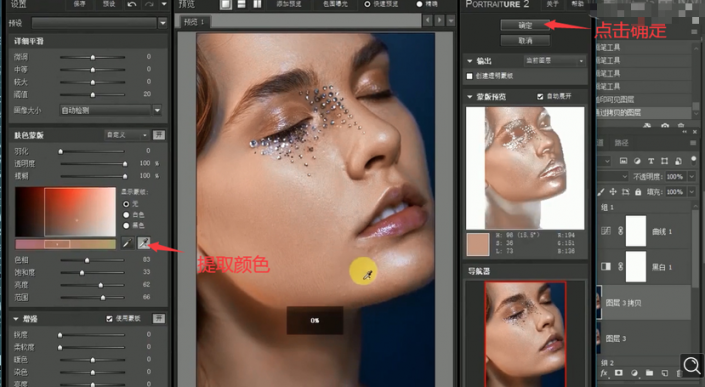Select the first skin eyedropper tool
Viewport: 705px width, 387px height.
click(x=128, y=243)
